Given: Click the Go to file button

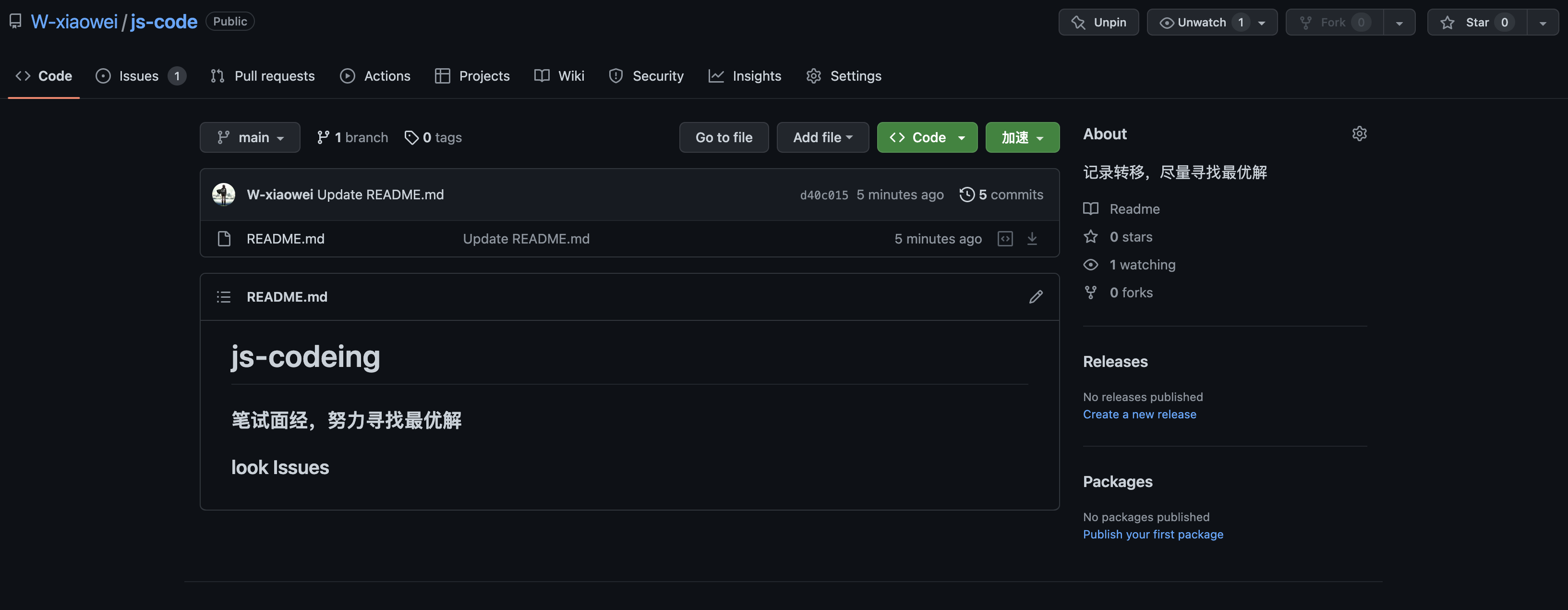Looking at the screenshot, I should coord(724,137).
